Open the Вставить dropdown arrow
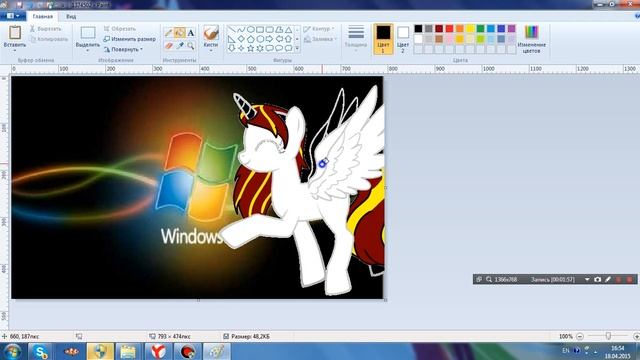This screenshot has height=360, width=640. pyautogui.click(x=15, y=51)
